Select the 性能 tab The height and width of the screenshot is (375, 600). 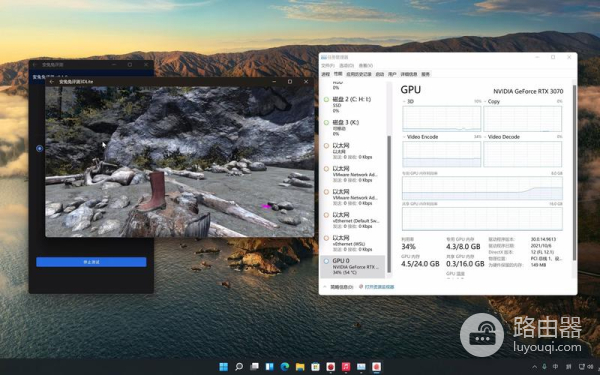338,74
